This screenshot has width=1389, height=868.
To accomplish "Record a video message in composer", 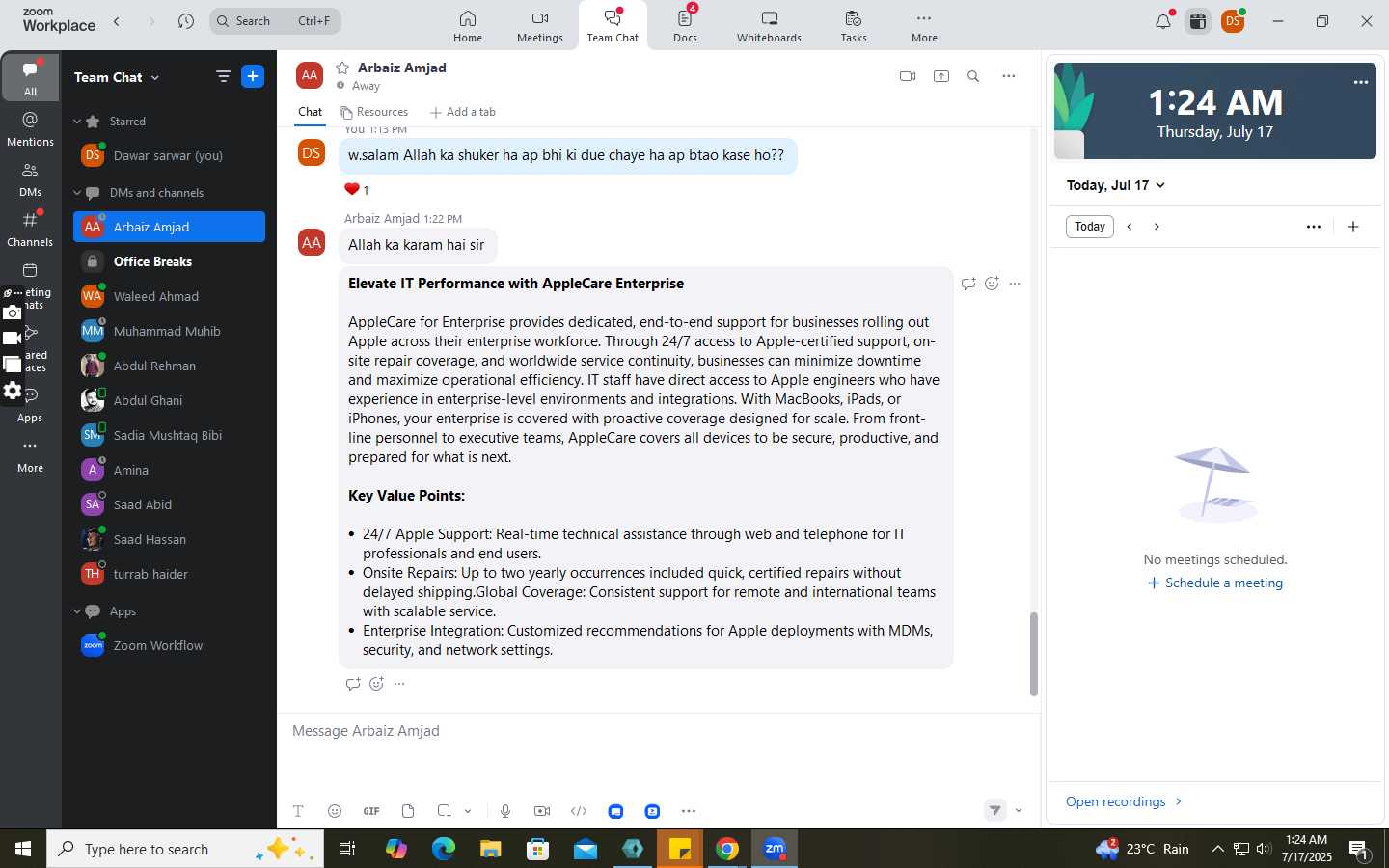I will click(542, 811).
